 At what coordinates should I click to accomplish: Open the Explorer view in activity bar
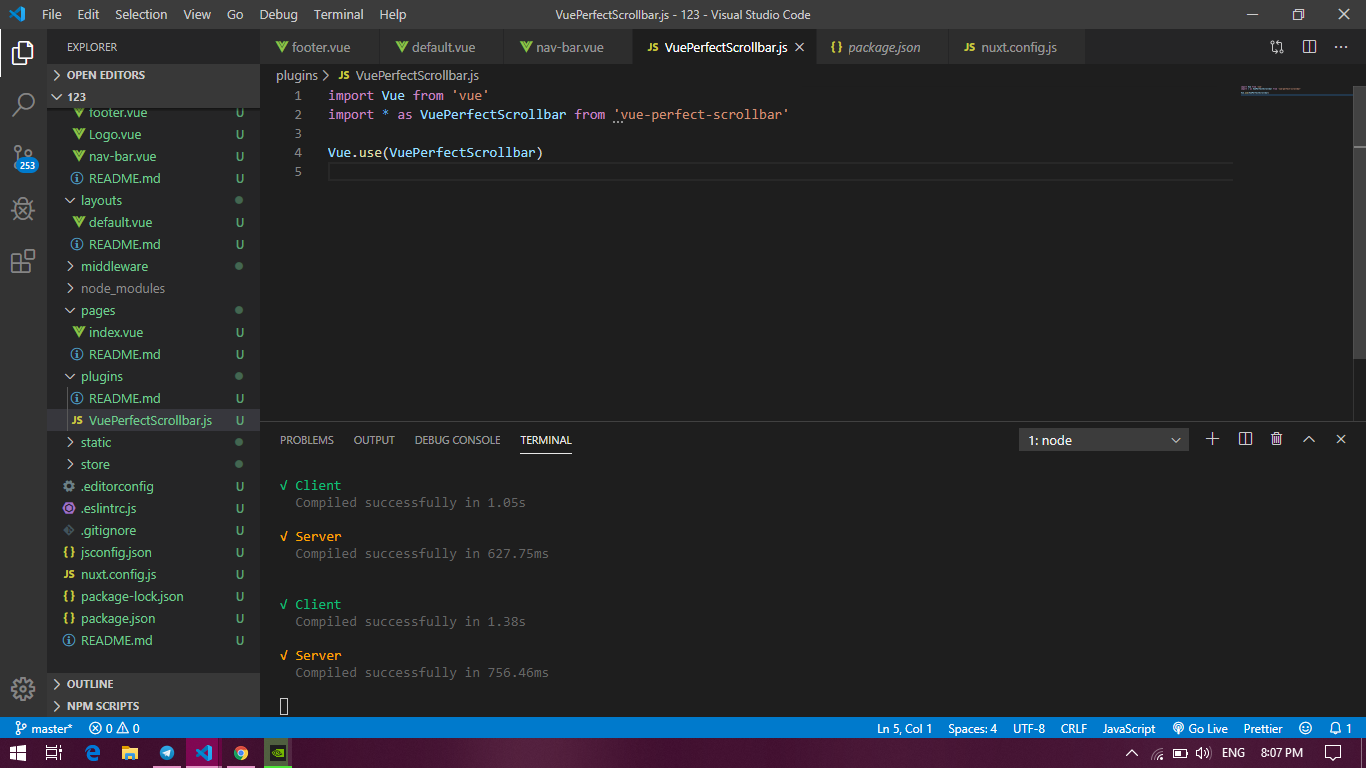tap(23, 53)
